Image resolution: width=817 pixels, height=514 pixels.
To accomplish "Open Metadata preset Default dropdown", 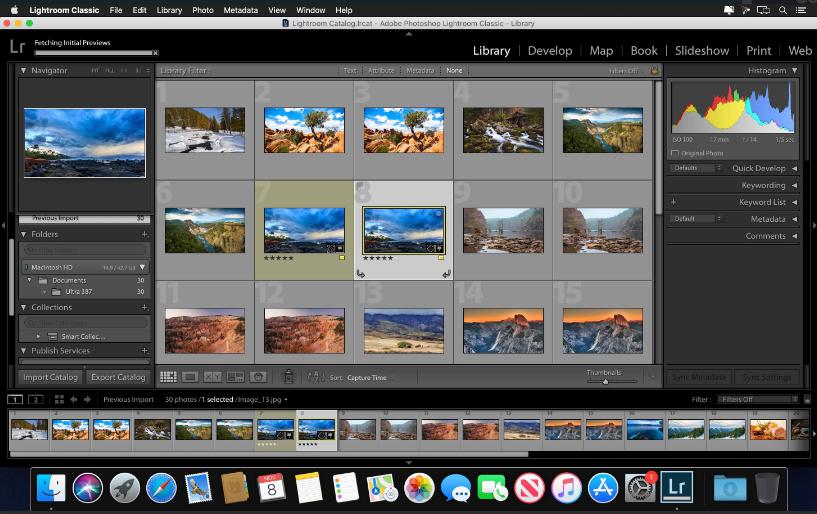I will (x=696, y=219).
